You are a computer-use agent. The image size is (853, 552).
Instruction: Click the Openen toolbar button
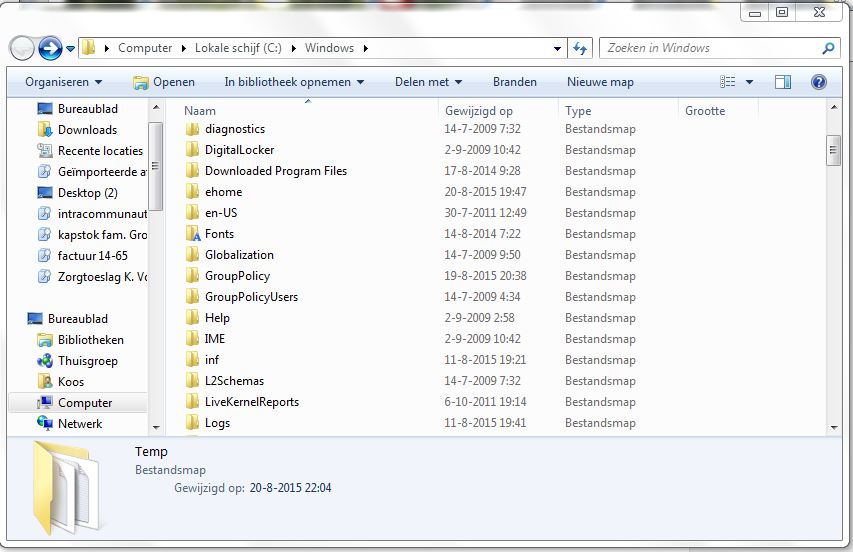[164, 82]
